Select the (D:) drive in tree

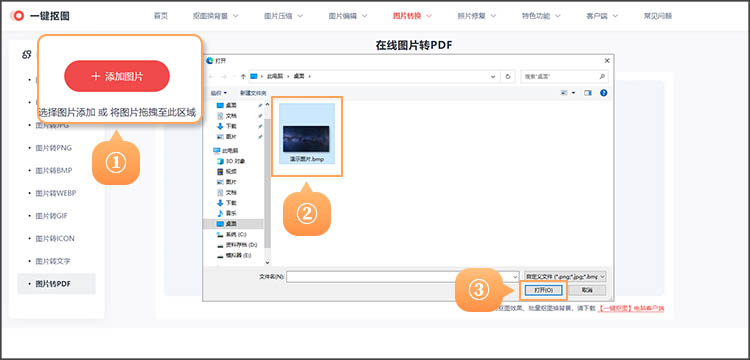[x=237, y=245]
